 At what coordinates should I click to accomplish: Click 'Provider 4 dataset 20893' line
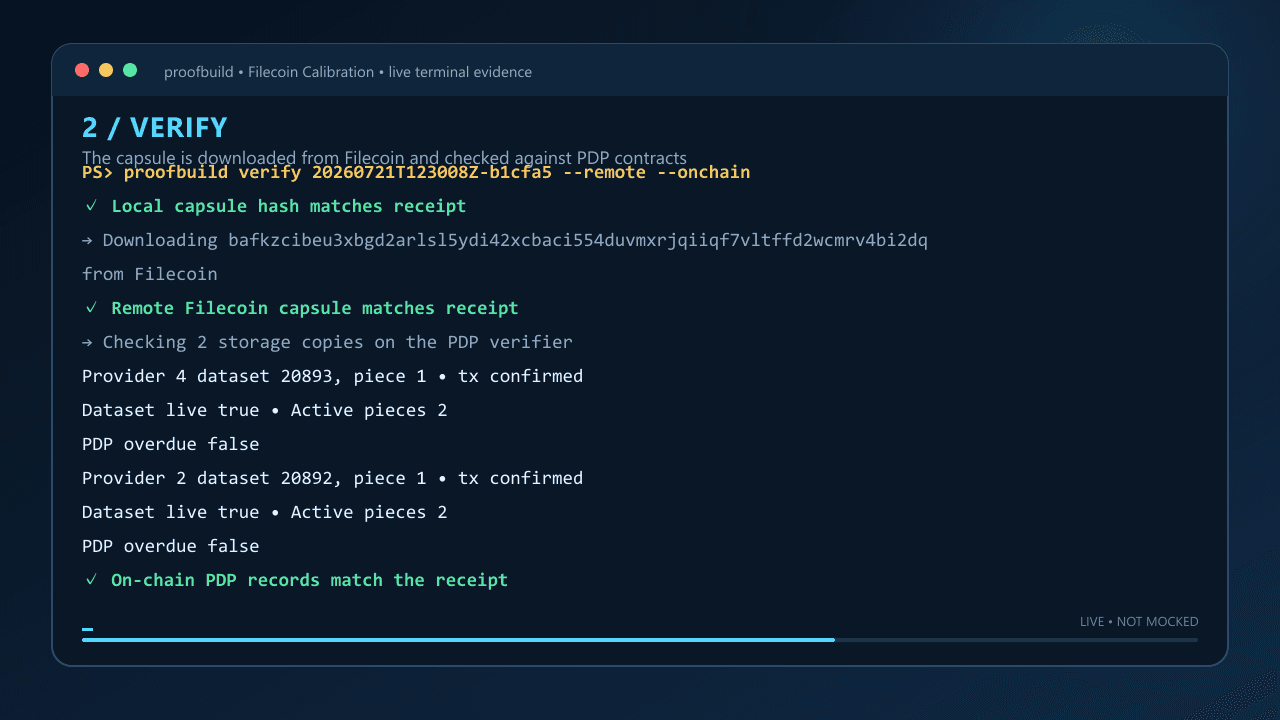[332, 376]
